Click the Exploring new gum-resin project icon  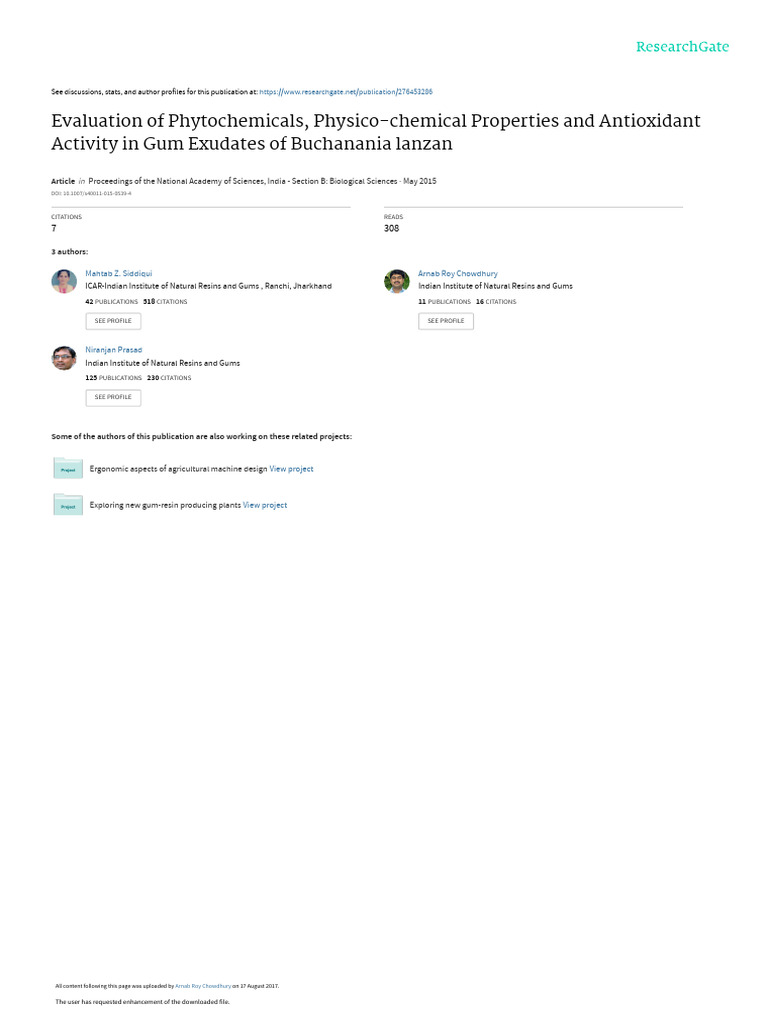[x=68, y=505]
